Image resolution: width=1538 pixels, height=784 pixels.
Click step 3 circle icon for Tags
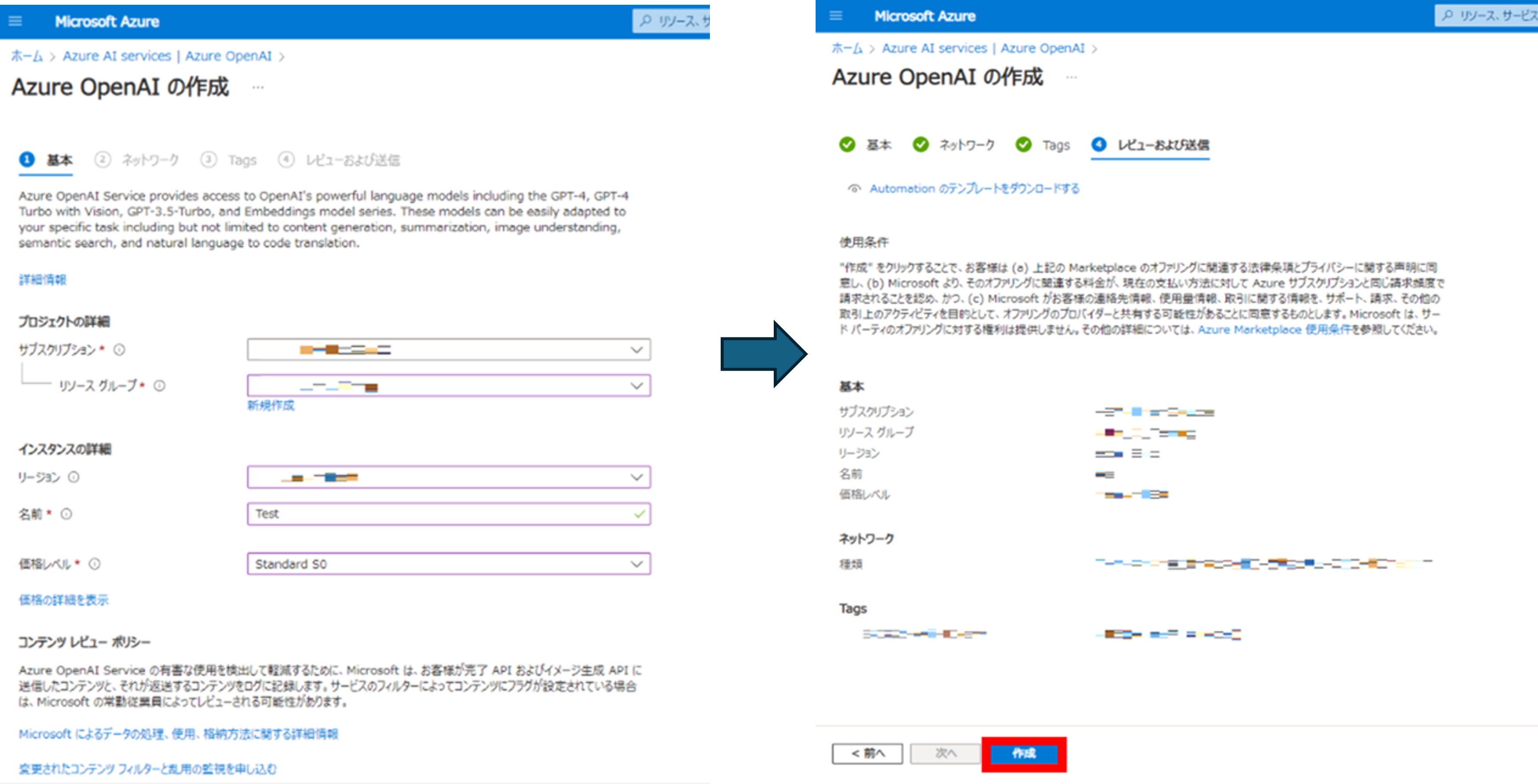tap(208, 159)
